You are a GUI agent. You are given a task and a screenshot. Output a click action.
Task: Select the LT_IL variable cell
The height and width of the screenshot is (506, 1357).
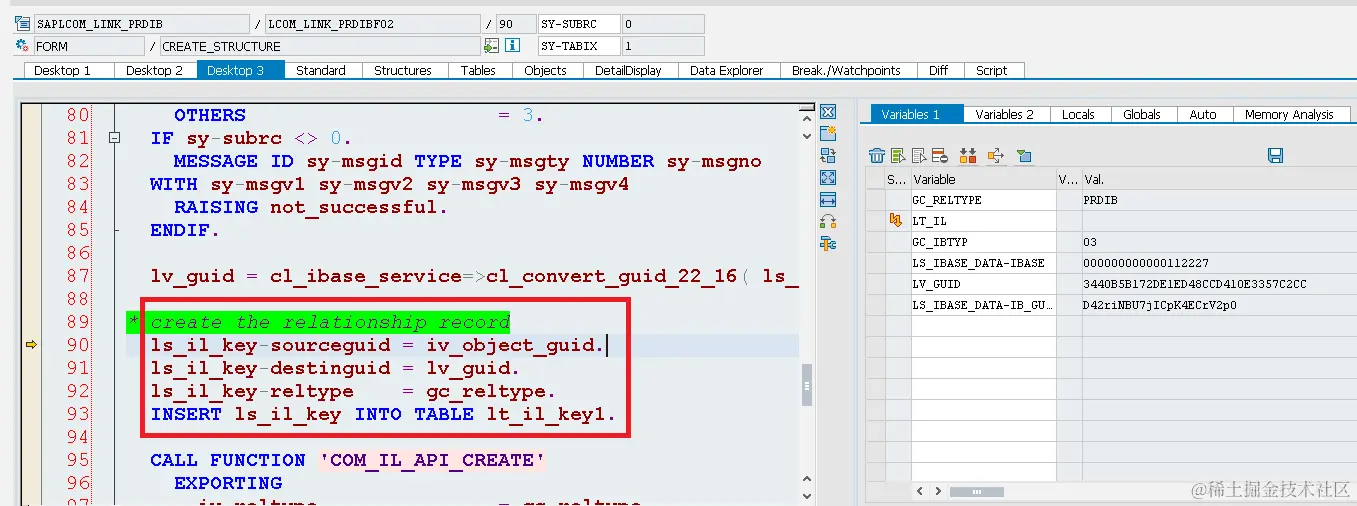tap(982, 221)
